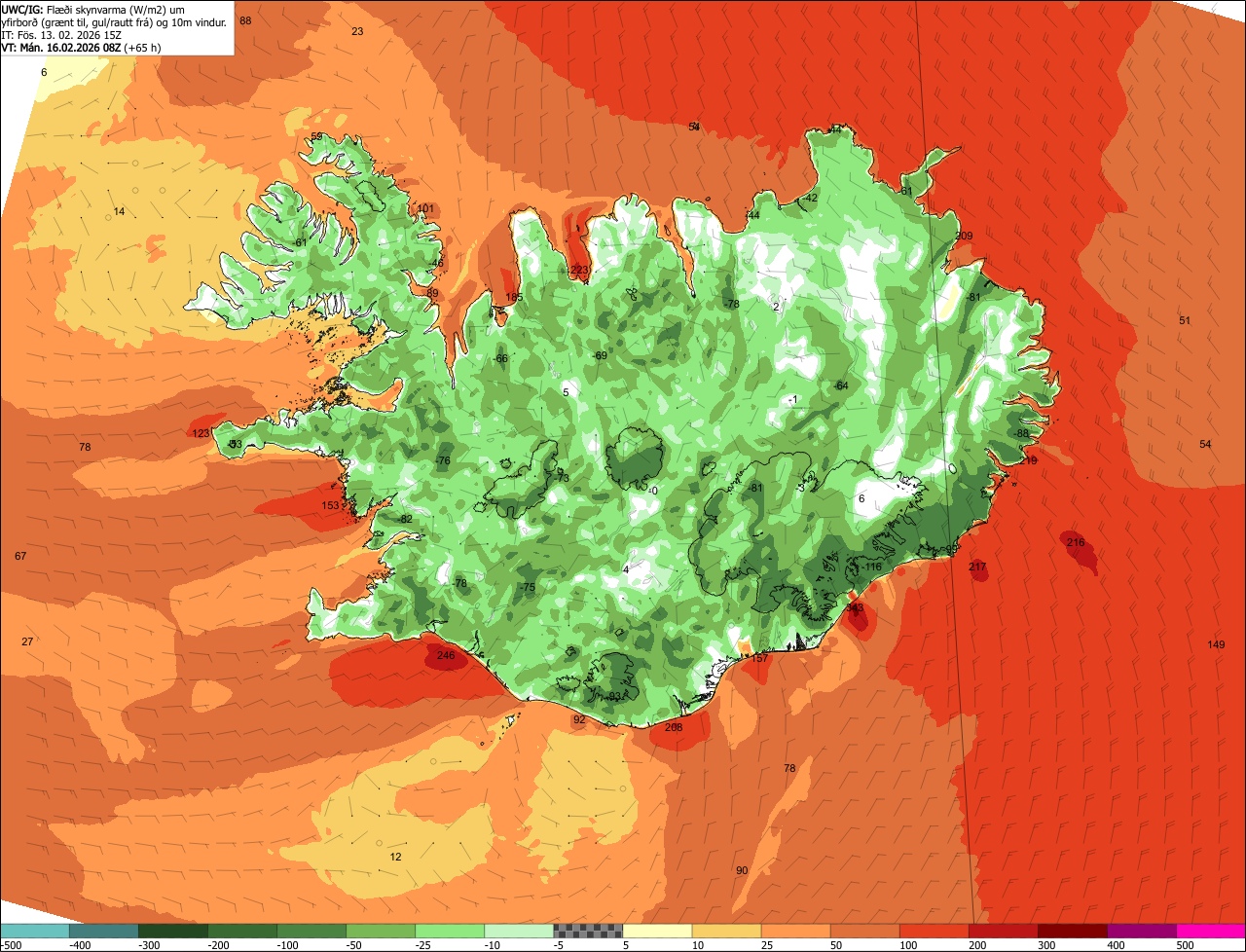Viewport: 1246px width, 952px height.
Task: Click the value '223' in the northern fjord
Action: [x=580, y=270]
